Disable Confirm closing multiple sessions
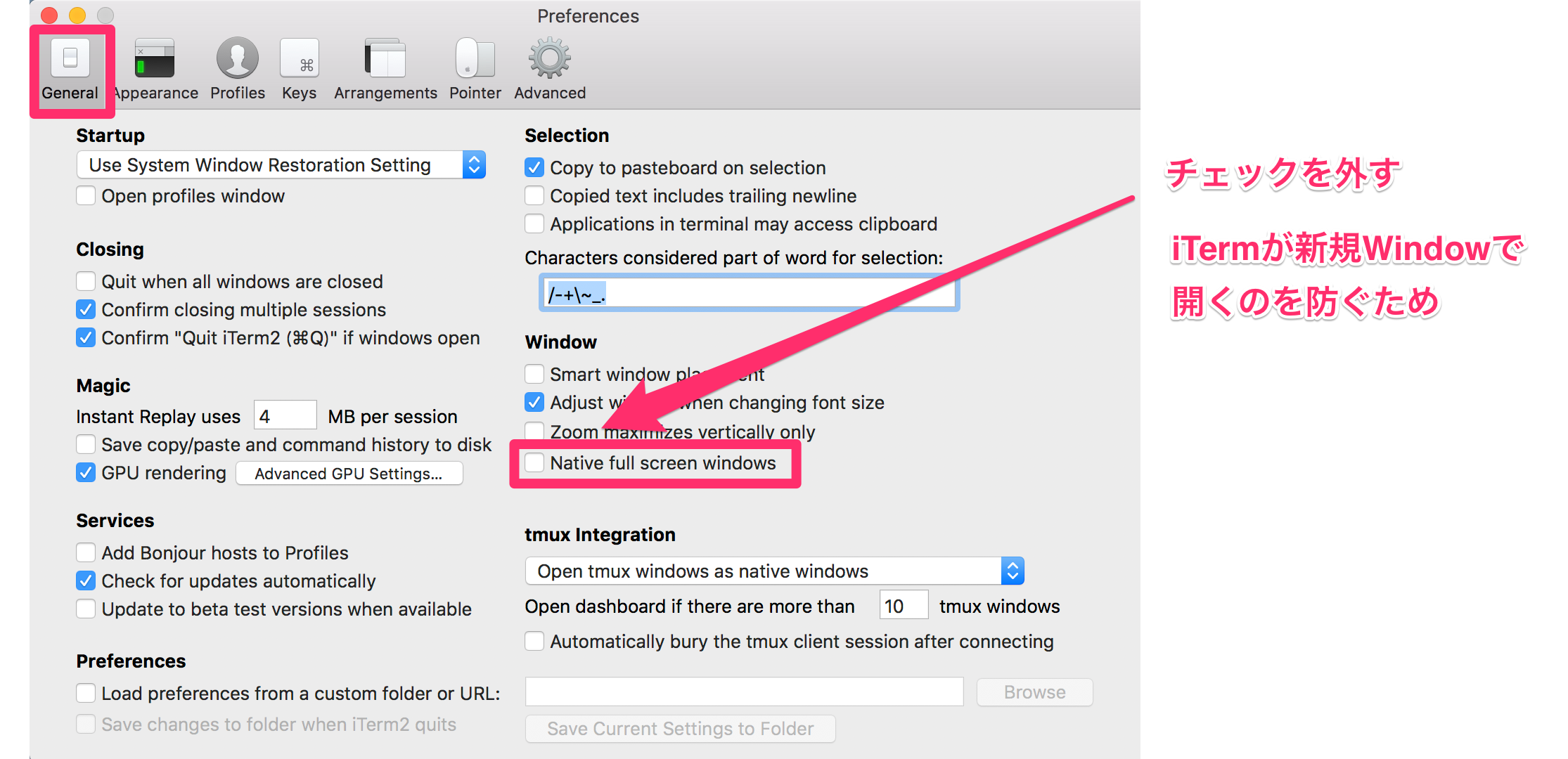1568x759 pixels. (86, 309)
